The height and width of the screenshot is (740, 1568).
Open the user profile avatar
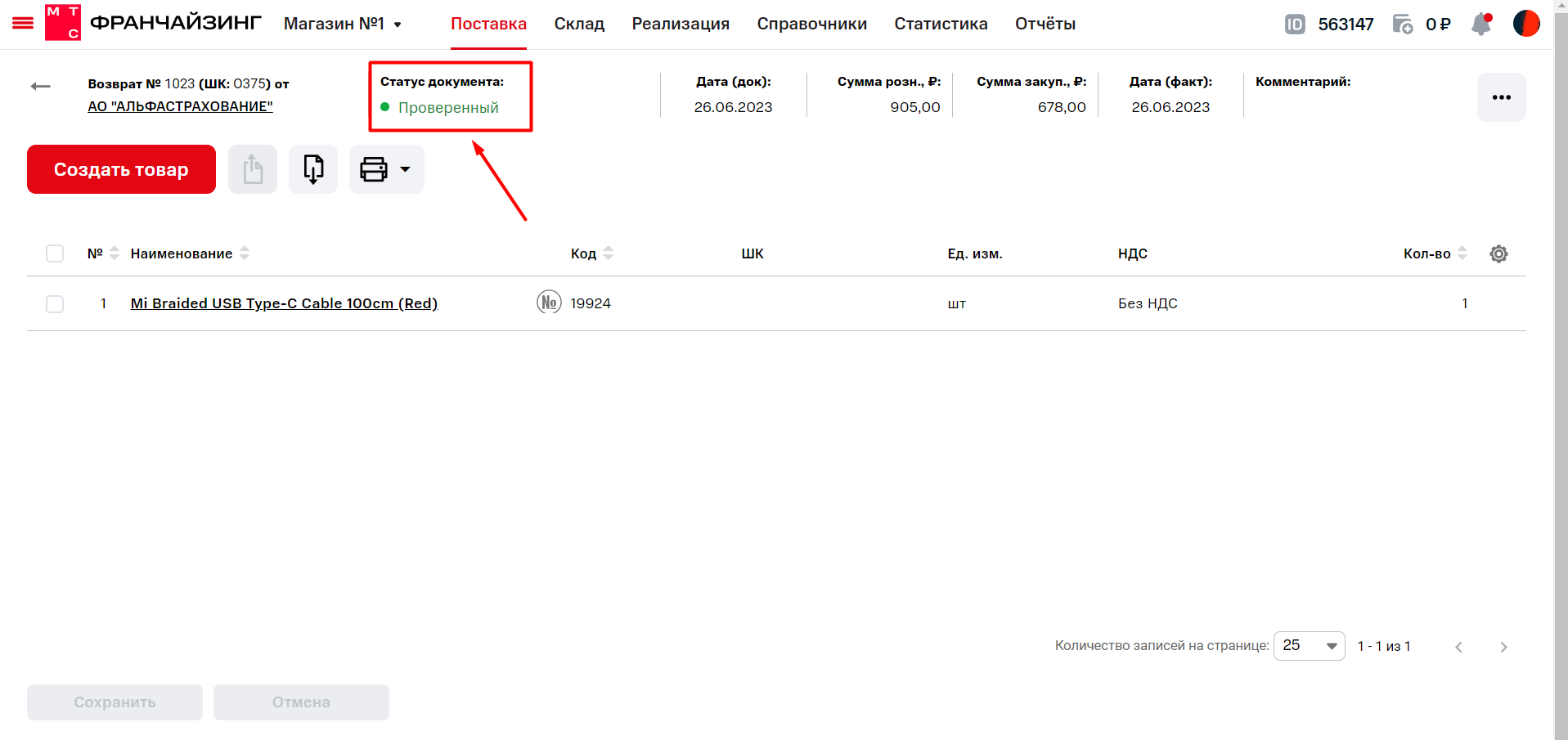[x=1526, y=24]
